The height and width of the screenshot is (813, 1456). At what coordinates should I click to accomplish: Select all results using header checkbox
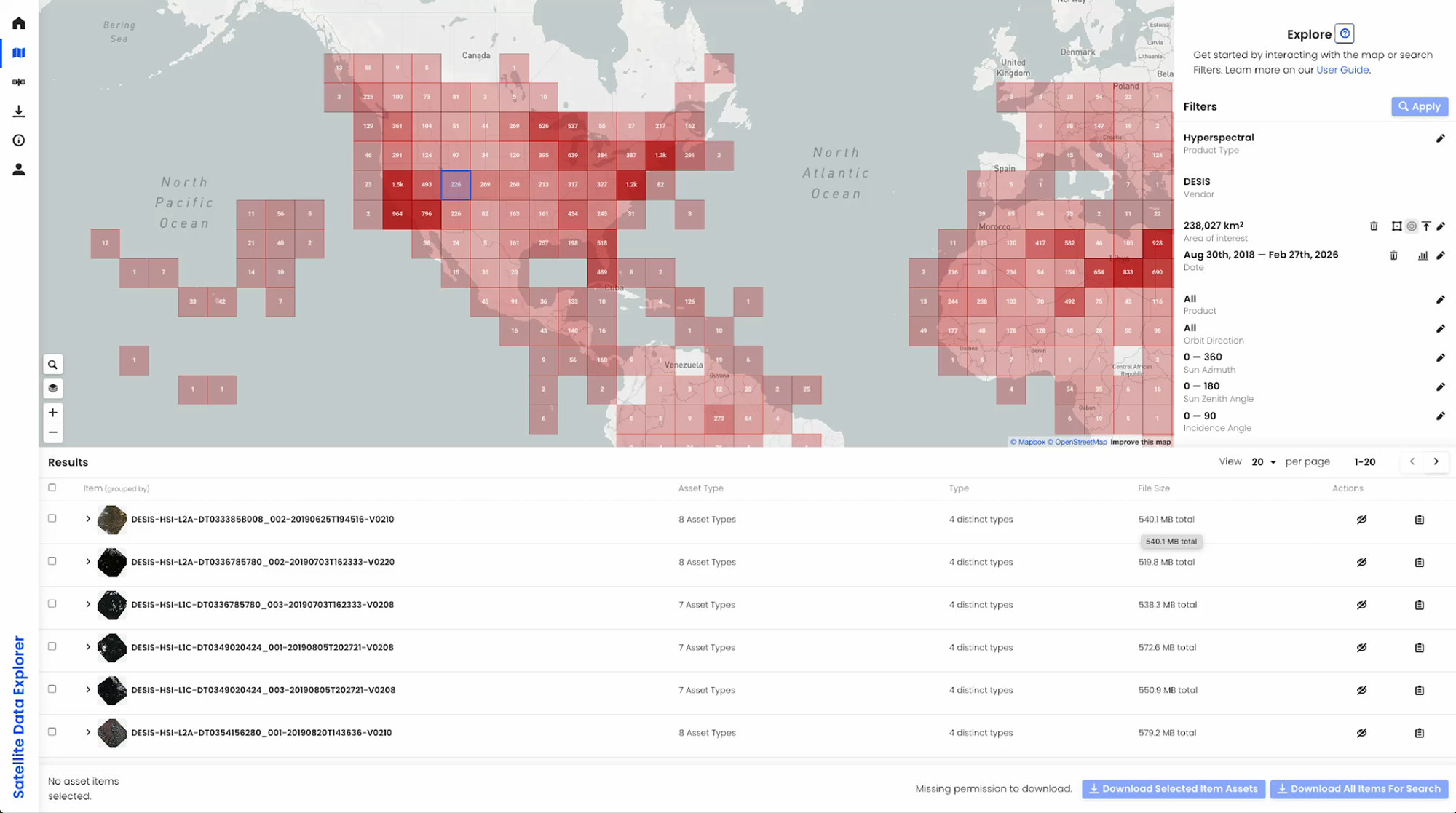tap(52, 488)
